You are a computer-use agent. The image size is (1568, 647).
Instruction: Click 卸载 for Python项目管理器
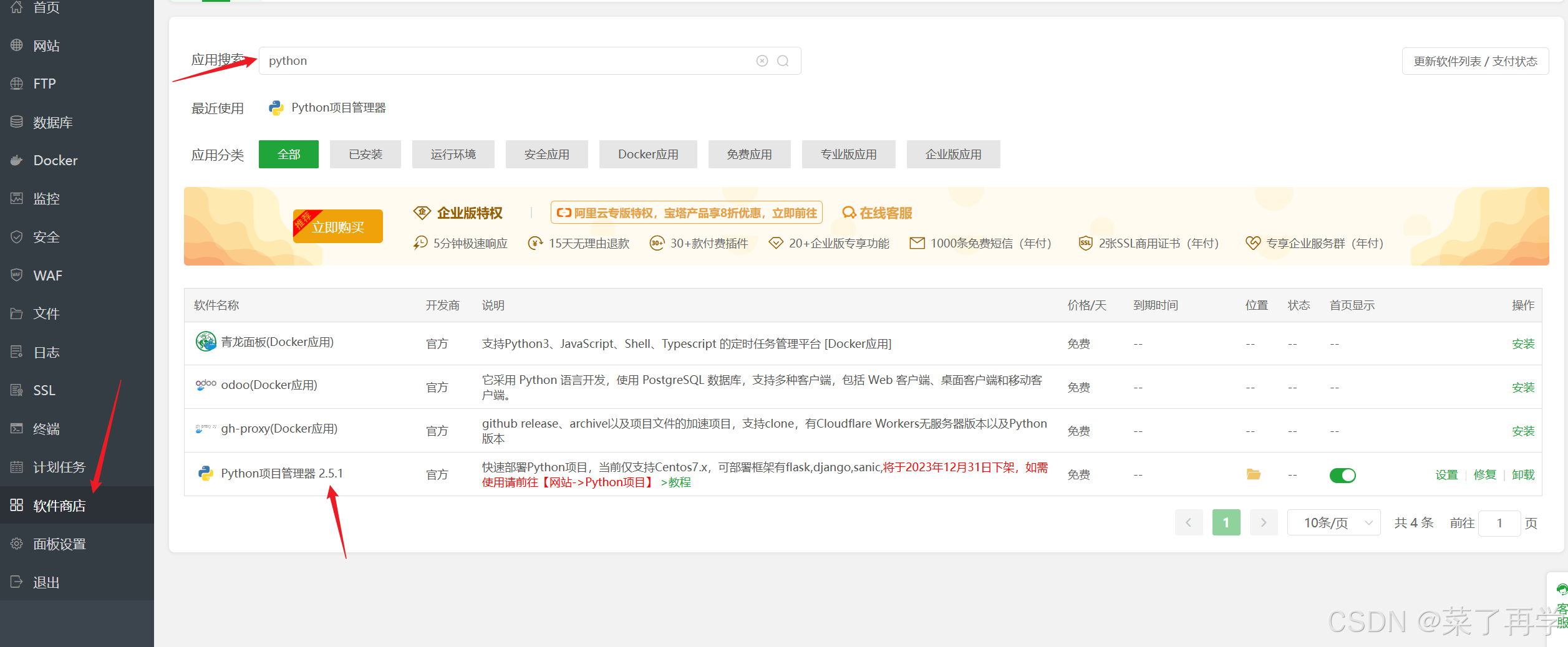[x=1523, y=474]
